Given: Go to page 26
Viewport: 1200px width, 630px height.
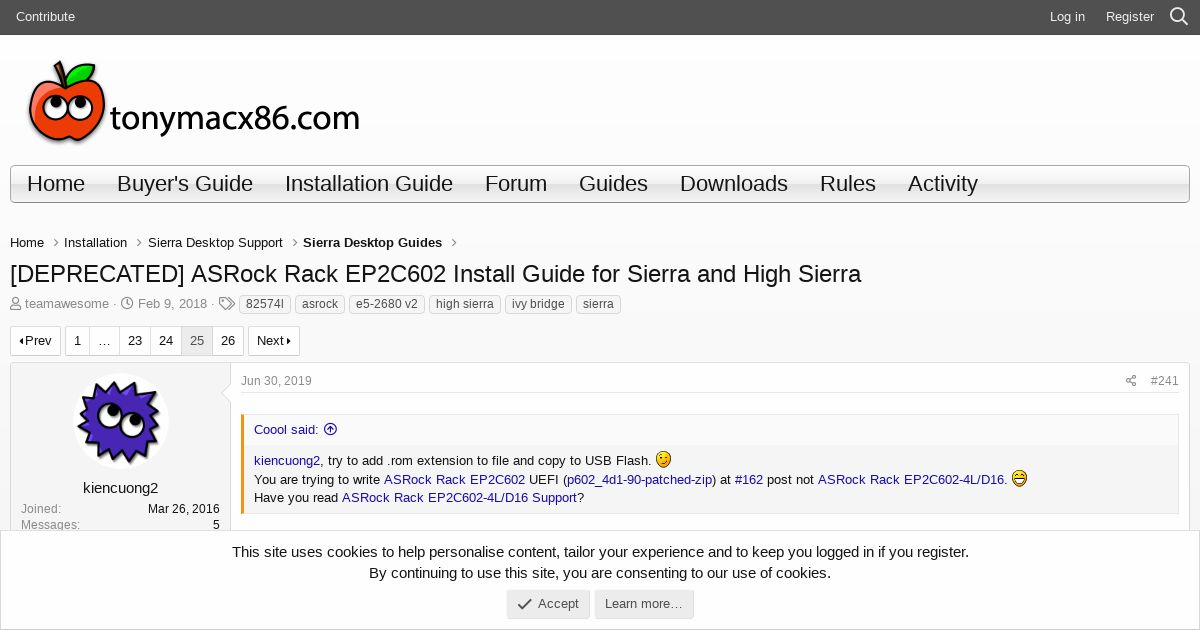Looking at the screenshot, I should 228,341.
